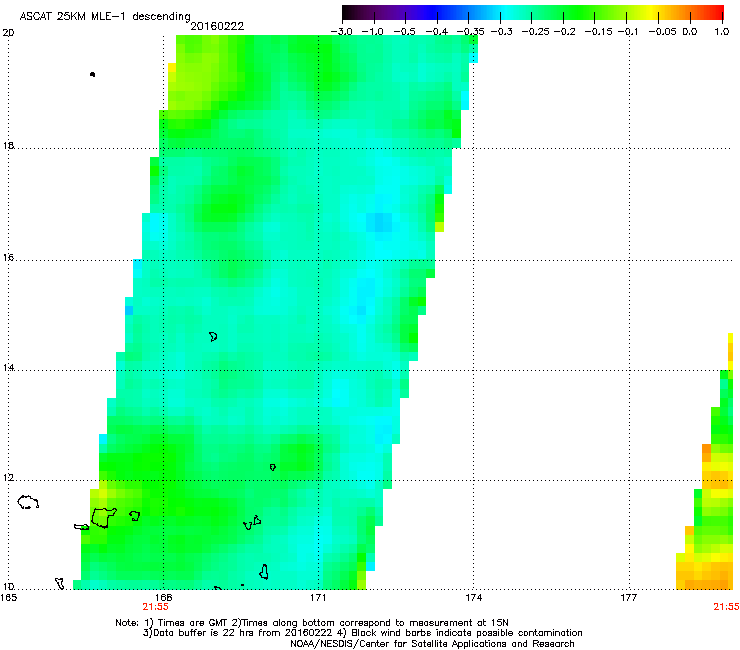
Task: Select the "1.0" color scale label
Action: (x=722, y=32)
